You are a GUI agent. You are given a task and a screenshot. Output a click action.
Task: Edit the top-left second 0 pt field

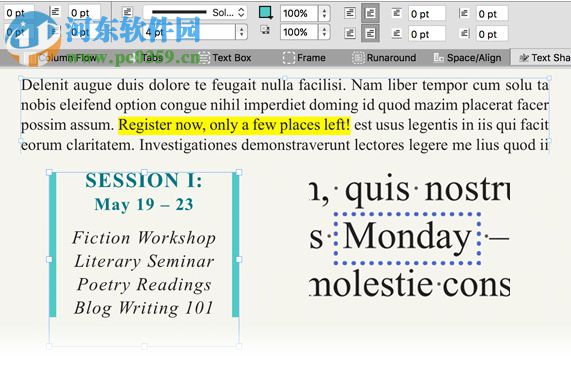click(84, 13)
